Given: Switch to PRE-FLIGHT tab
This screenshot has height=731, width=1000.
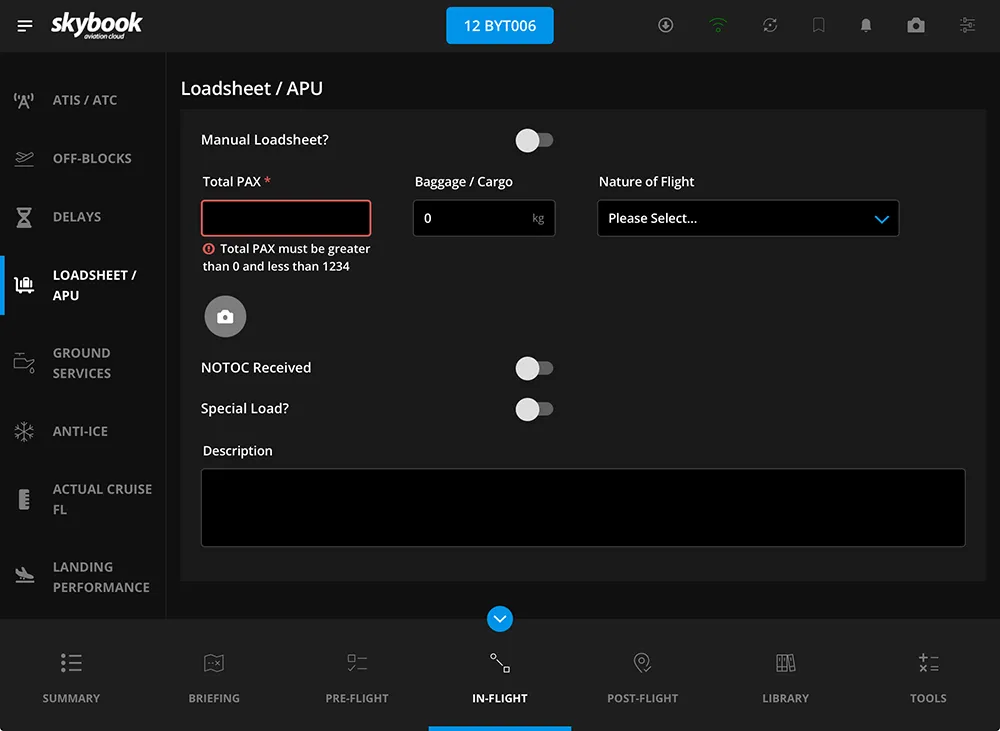Looking at the screenshot, I should click(x=357, y=676).
